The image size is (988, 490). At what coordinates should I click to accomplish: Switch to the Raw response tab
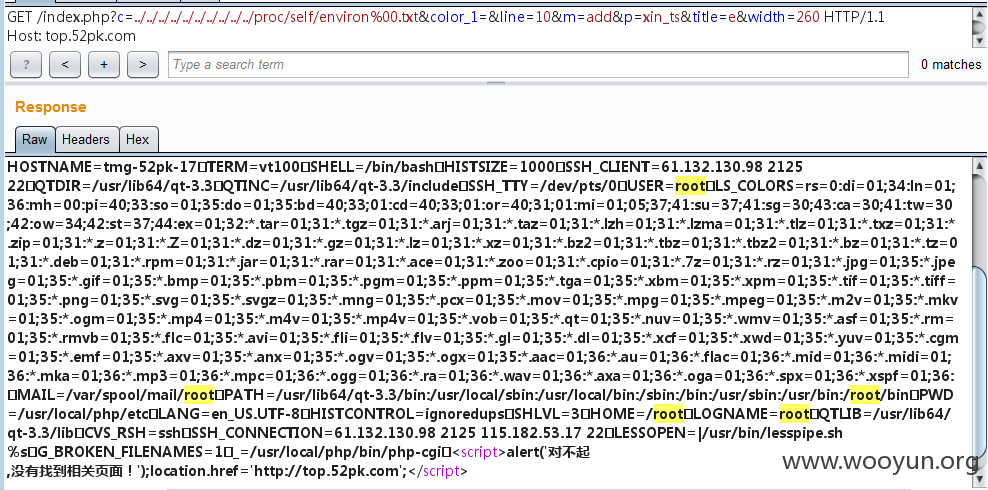[35, 139]
